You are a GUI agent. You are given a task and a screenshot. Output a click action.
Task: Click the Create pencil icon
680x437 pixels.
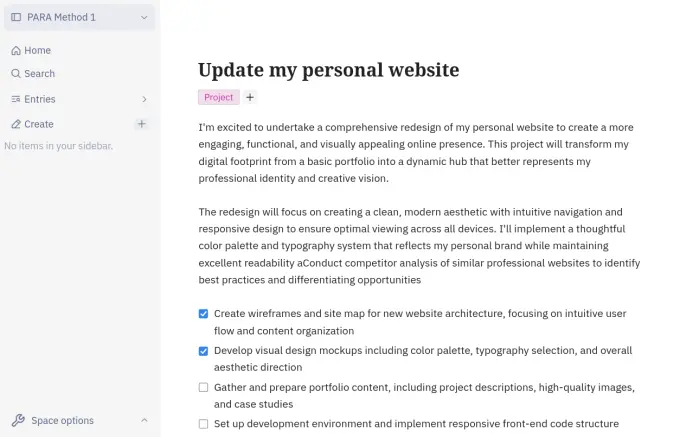[16, 124]
